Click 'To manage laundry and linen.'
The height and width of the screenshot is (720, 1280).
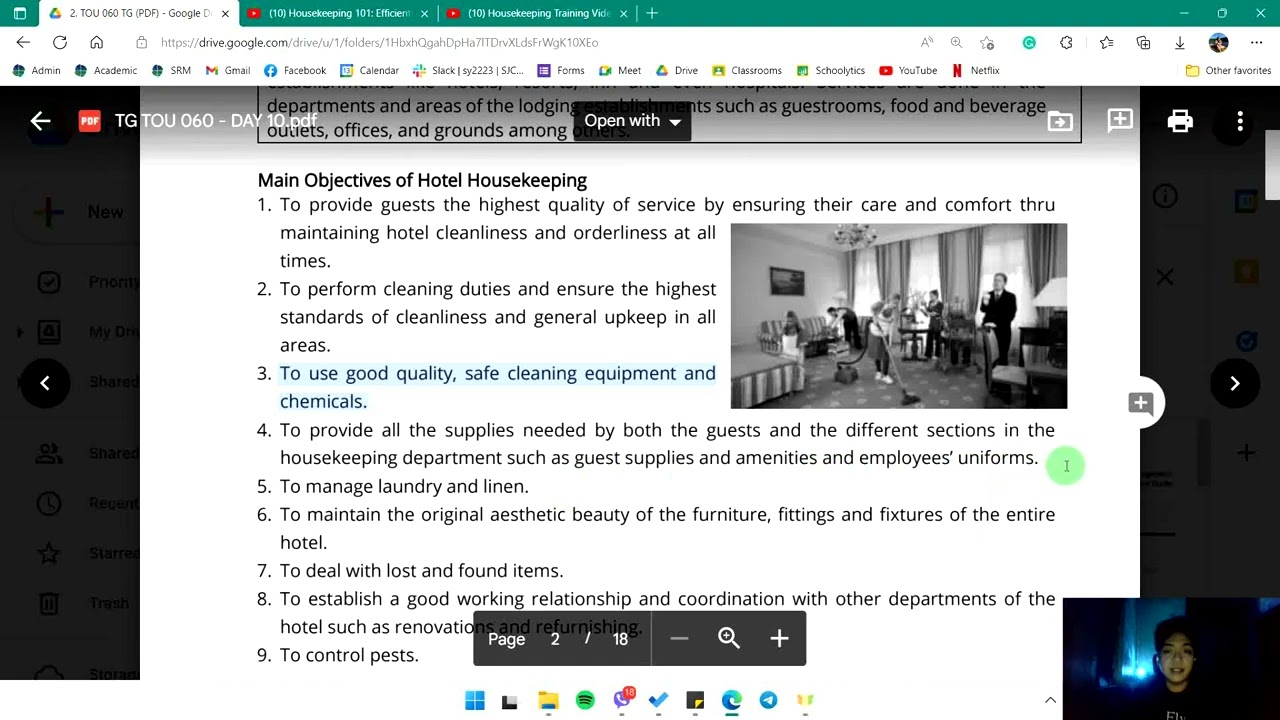[x=404, y=486]
